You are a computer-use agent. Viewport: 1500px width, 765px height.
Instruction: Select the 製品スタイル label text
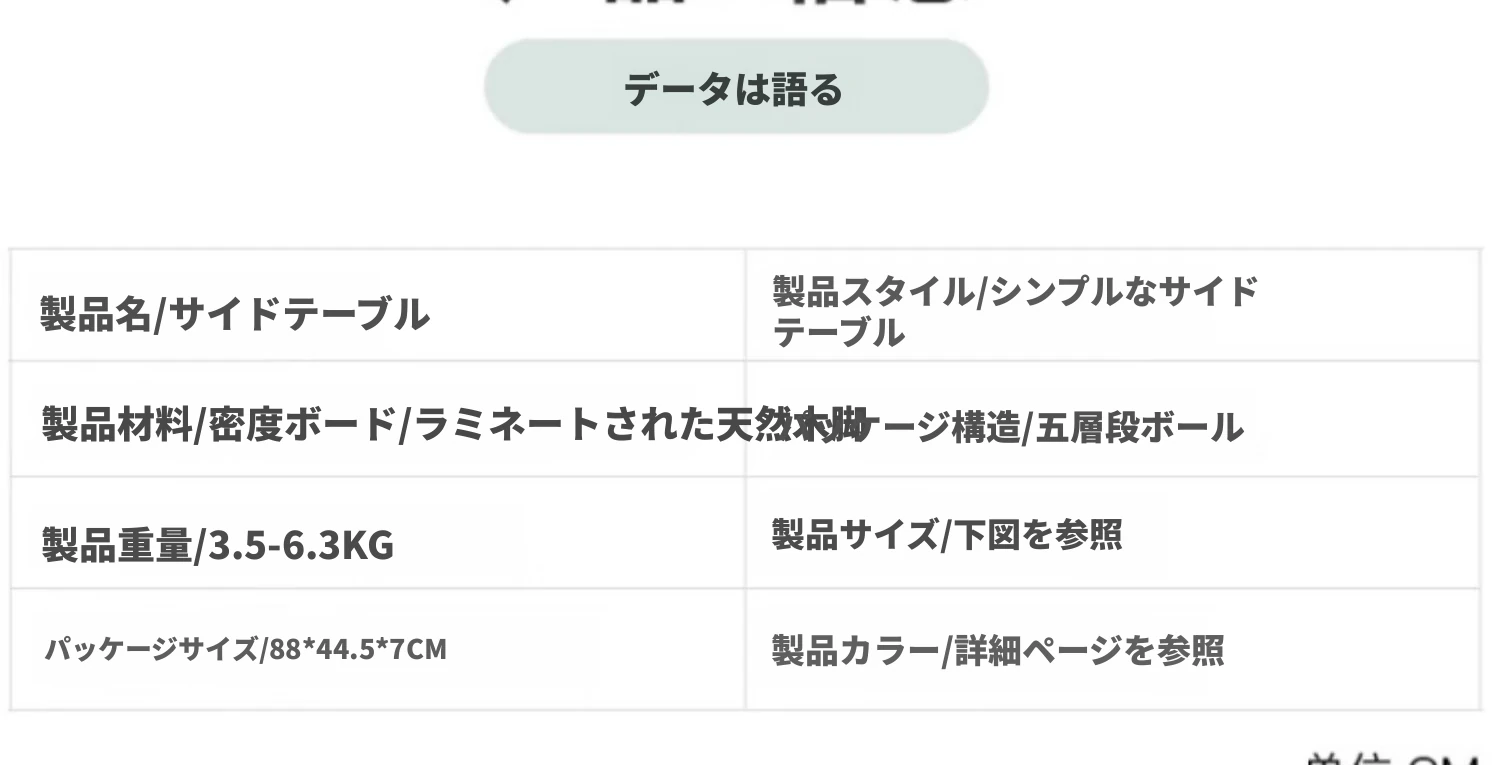tap(872, 292)
